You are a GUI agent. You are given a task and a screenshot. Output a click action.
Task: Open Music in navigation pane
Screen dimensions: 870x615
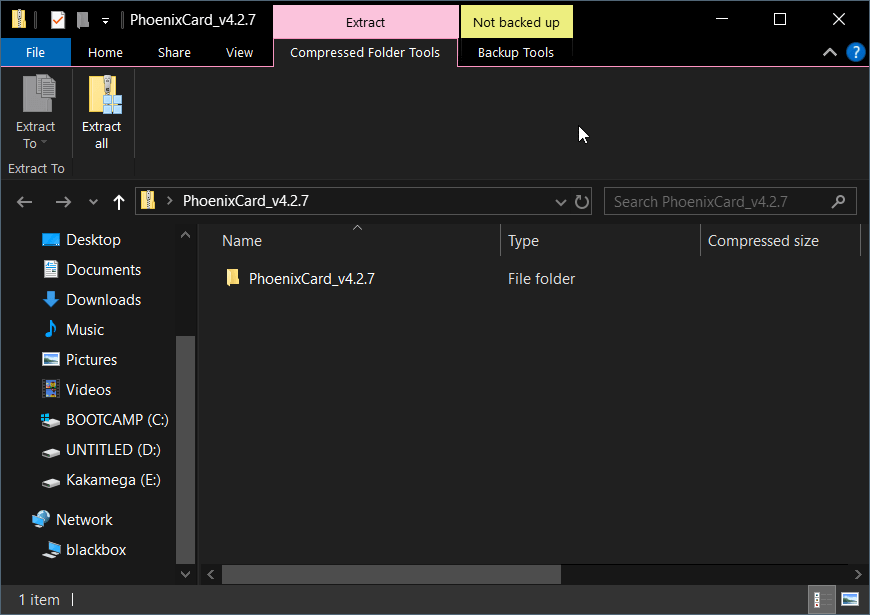(85, 330)
